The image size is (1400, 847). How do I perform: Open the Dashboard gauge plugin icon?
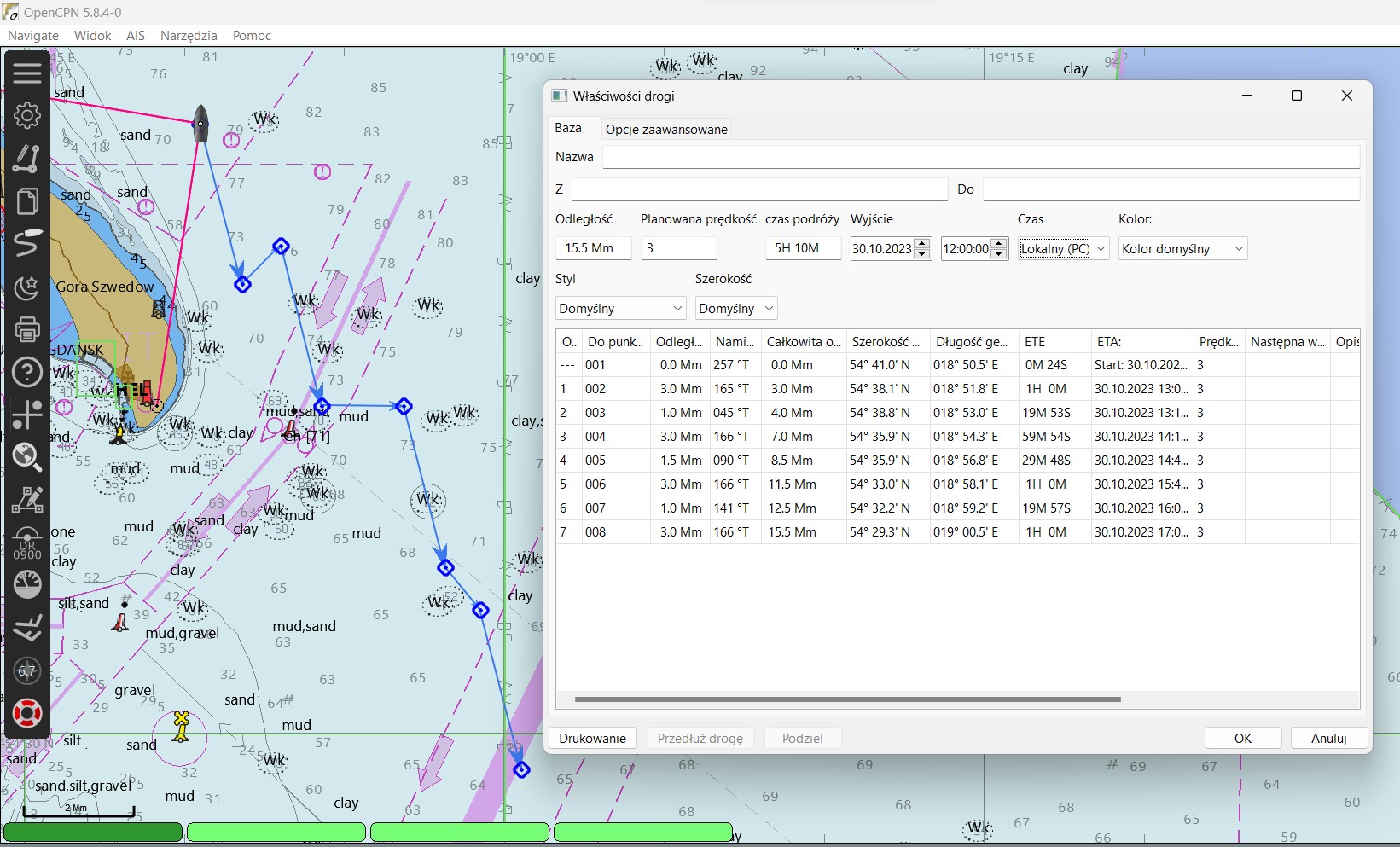click(27, 585)
